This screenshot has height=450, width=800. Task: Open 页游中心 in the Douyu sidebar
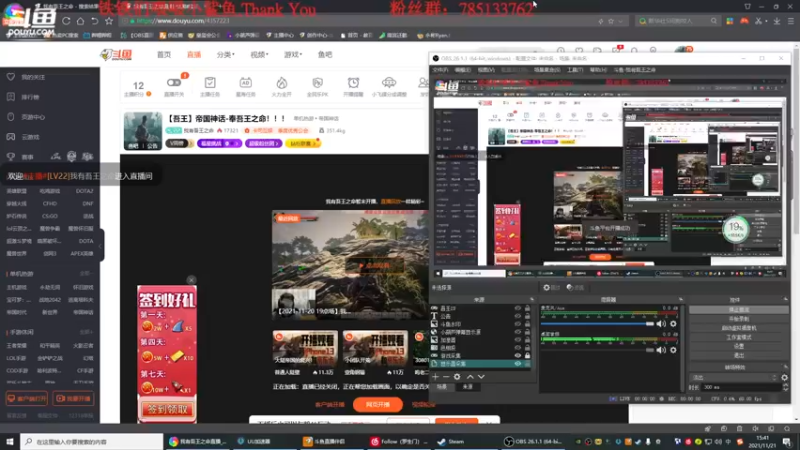(27, 117)
